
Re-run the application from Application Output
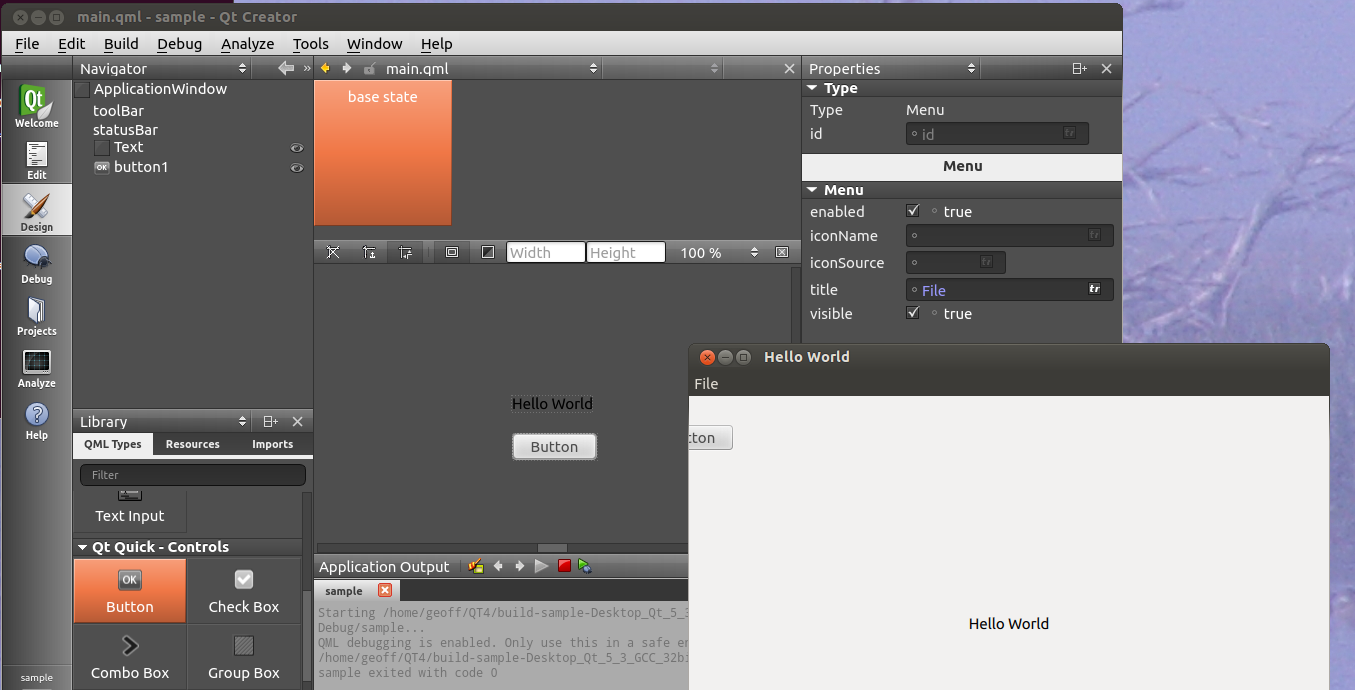click(x=541, y=566)
